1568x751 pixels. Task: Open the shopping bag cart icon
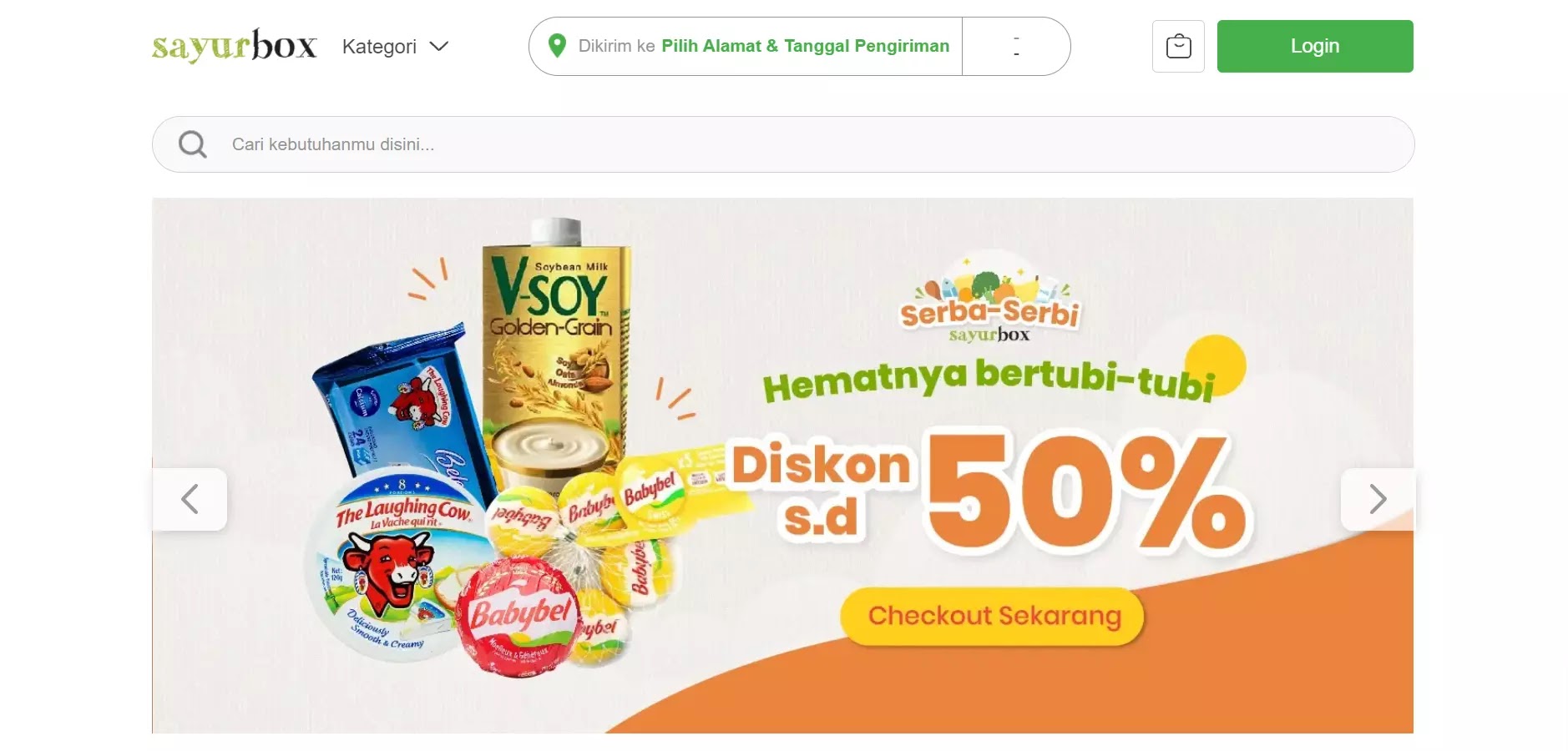[1178, 46]
